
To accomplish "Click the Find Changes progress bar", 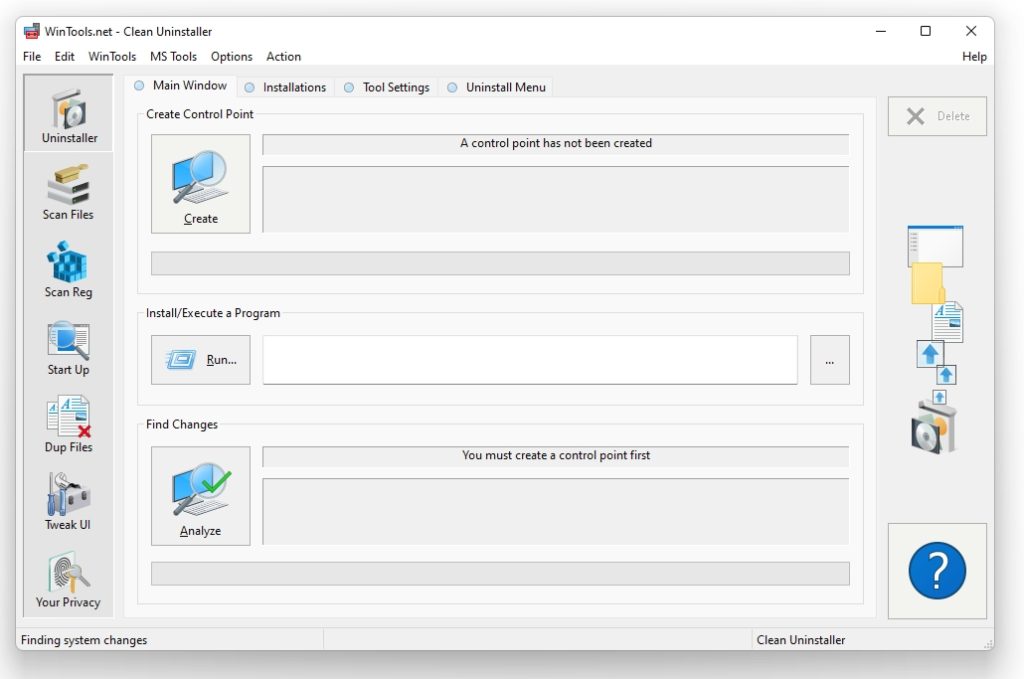I will tap(500, 574).
